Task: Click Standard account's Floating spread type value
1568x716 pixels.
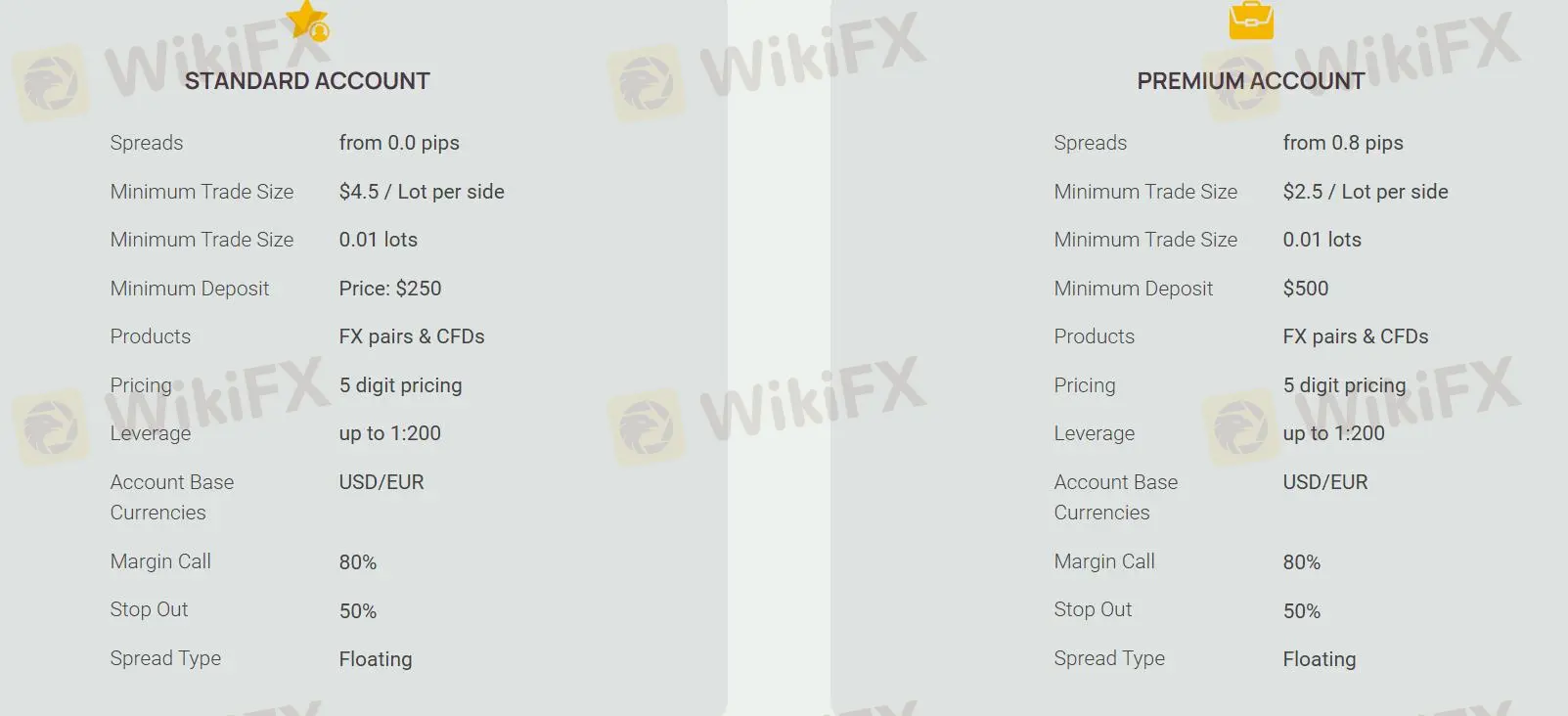Action: [376, 659]
